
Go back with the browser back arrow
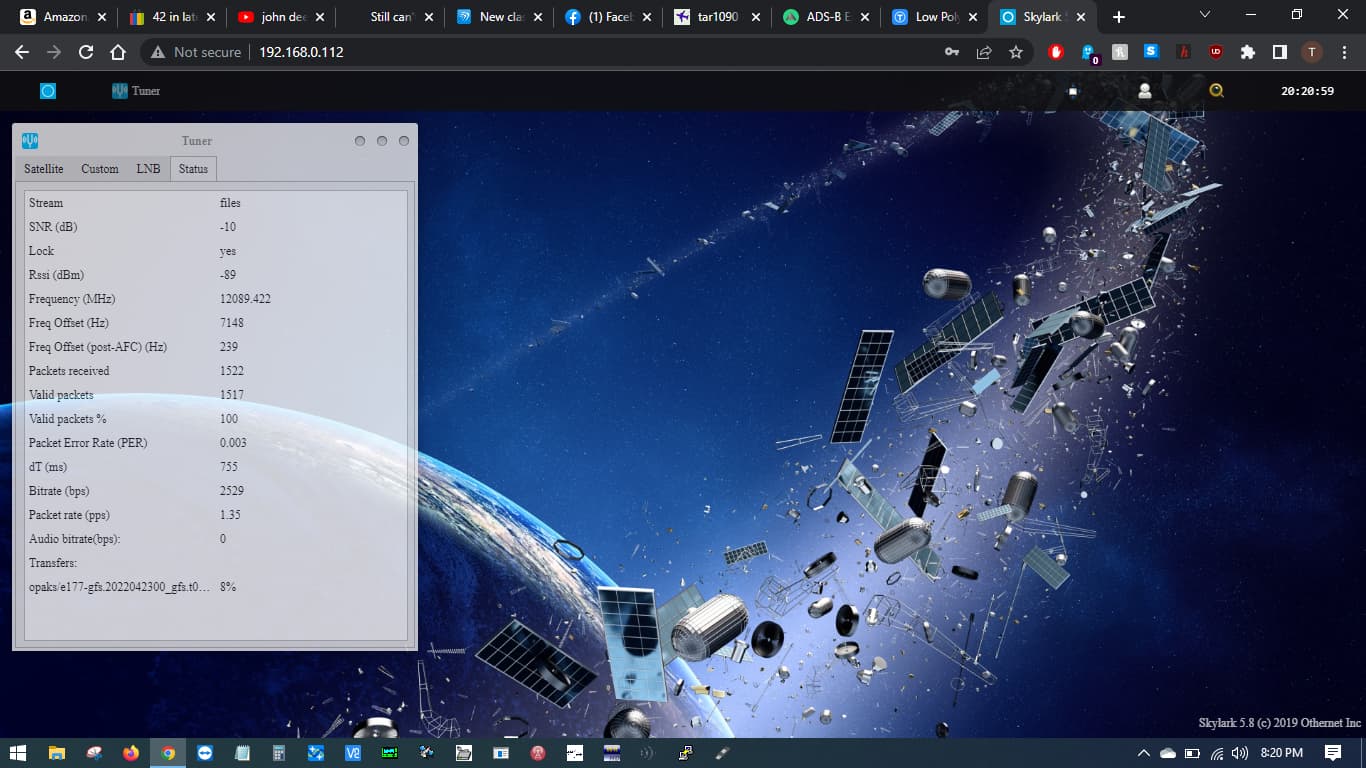click(x=22, y=52)
